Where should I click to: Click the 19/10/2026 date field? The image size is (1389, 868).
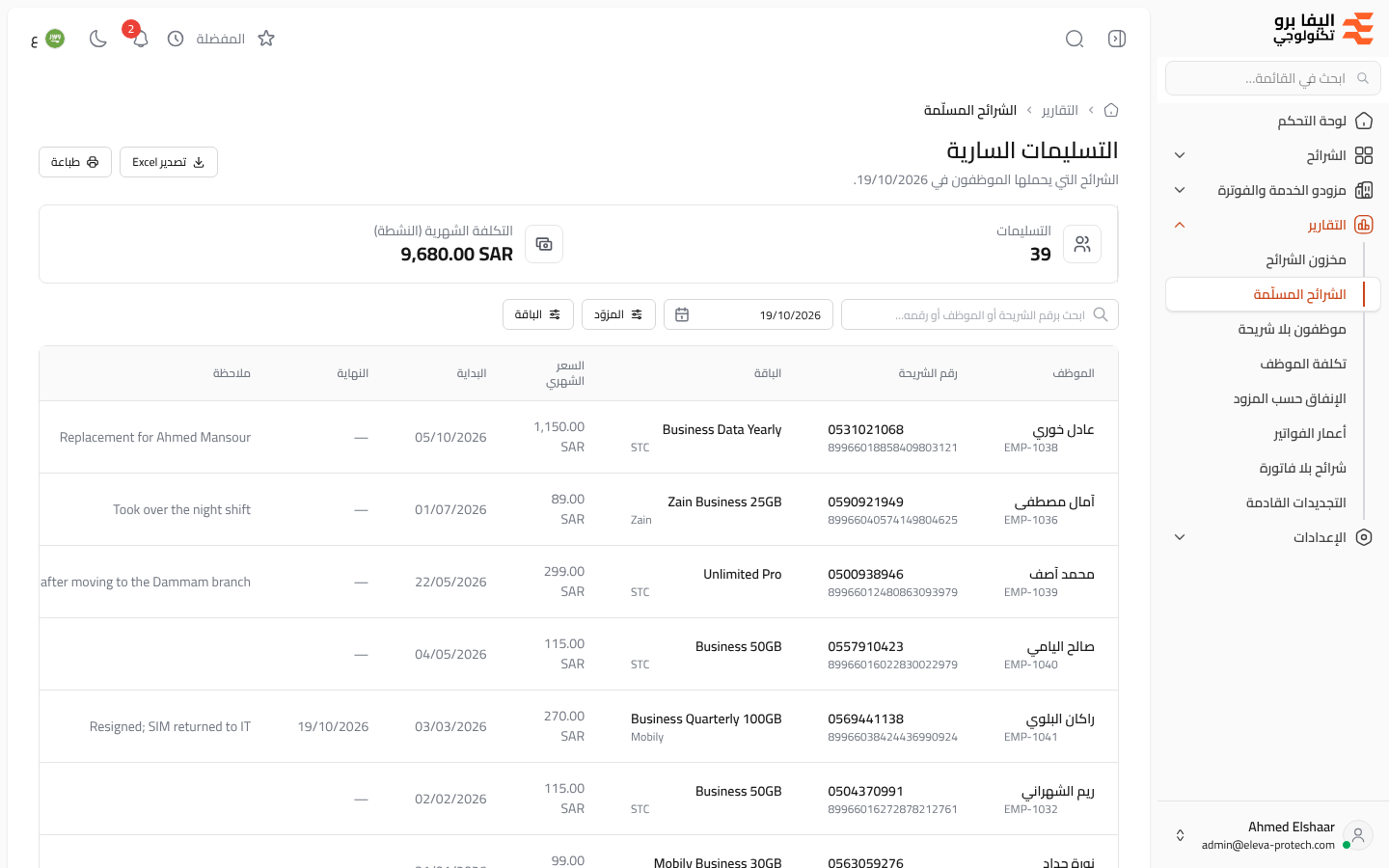pos(749,314)
